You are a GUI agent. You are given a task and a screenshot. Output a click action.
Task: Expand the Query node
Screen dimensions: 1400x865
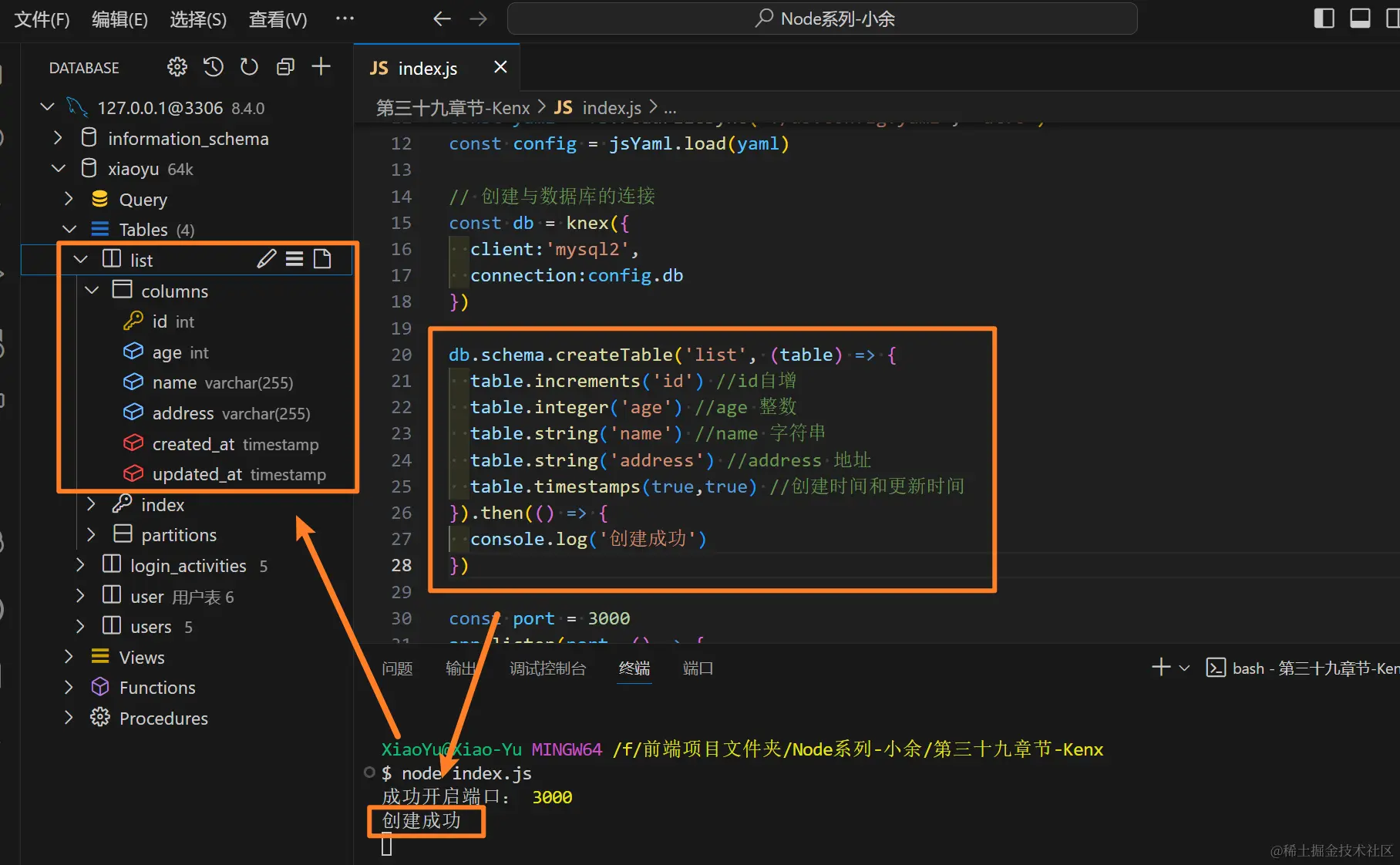(x=69, y=199)
